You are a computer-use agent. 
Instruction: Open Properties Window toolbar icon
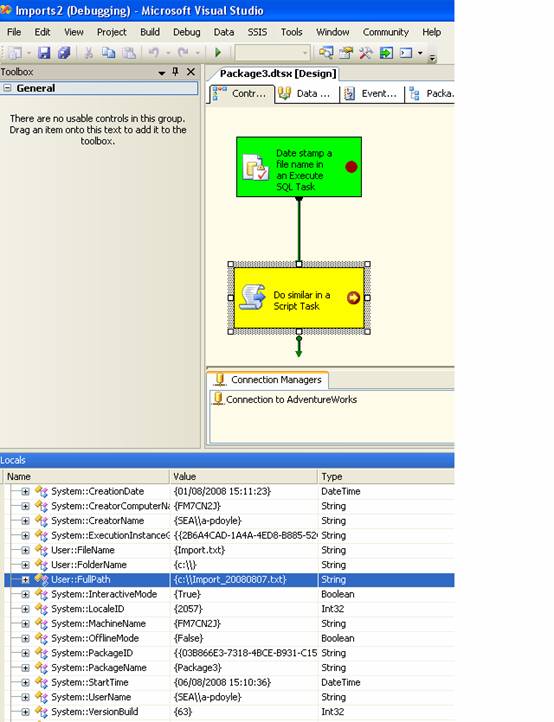click(x=346, y=53)
